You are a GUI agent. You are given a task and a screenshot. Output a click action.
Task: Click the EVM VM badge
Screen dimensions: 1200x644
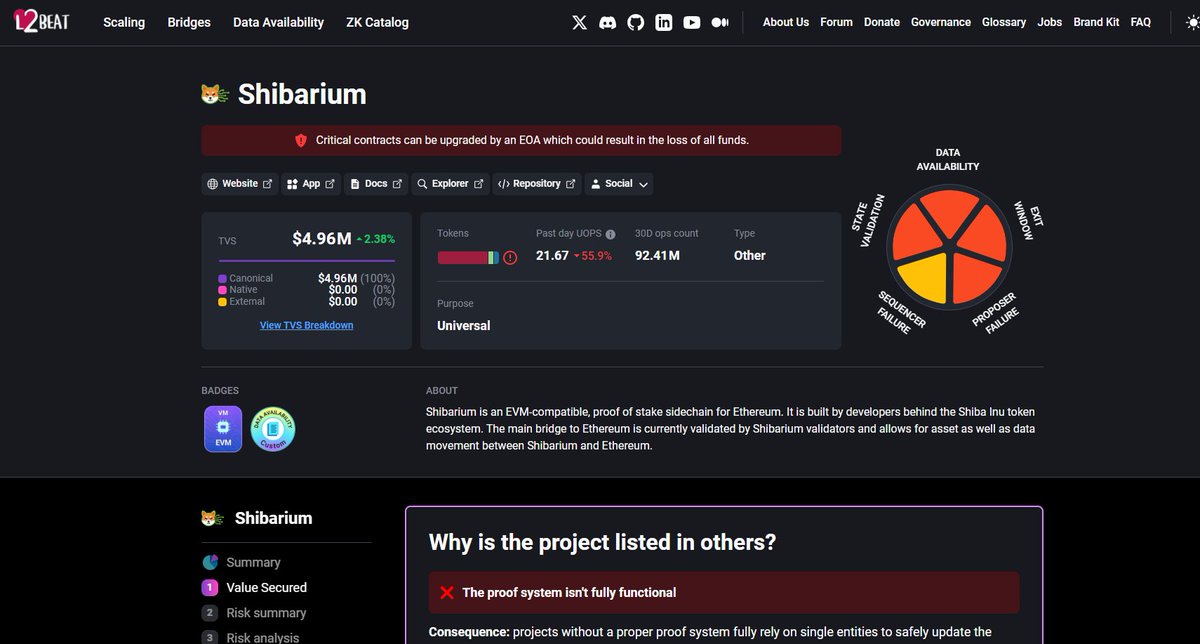(x=223, y=428)
